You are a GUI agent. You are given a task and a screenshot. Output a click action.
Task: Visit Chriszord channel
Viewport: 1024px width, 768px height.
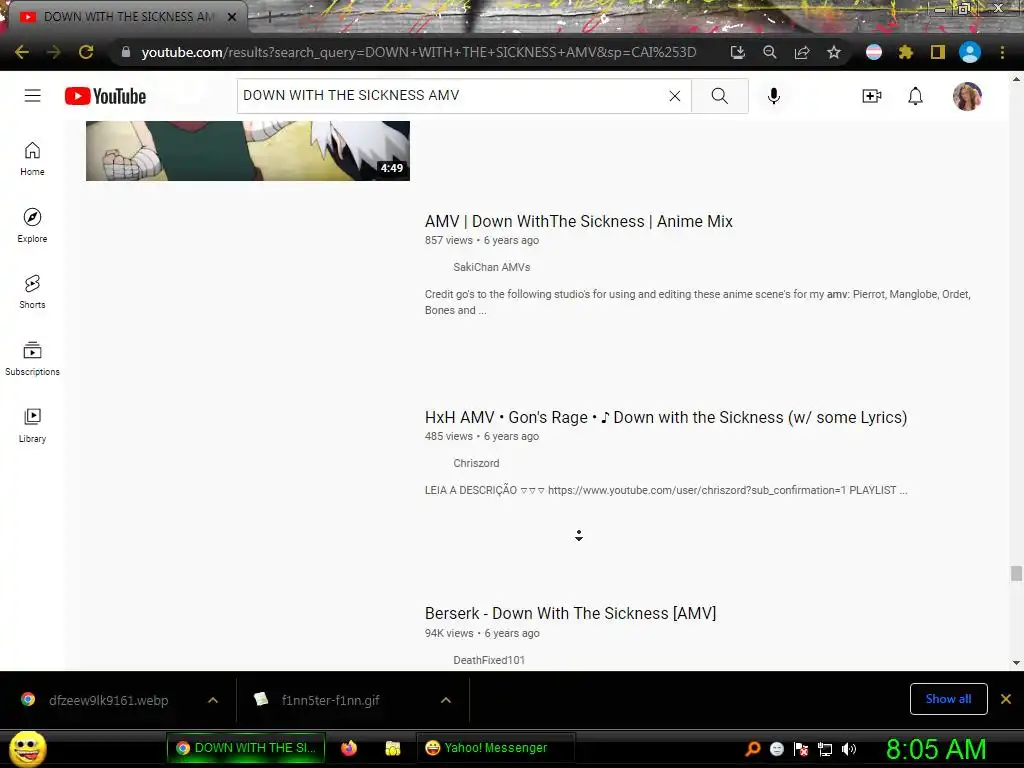click(x=476, y=463)
